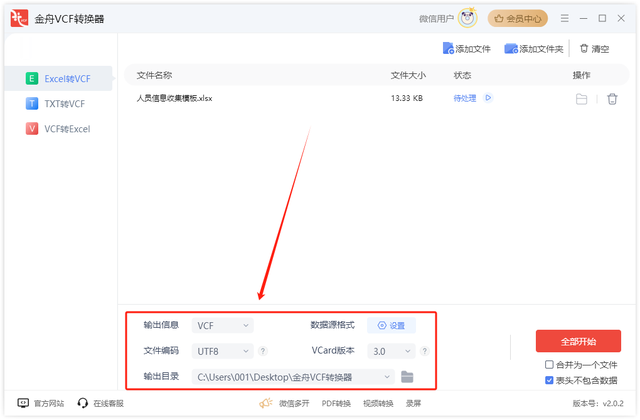Click the 文件名称 column header
The width and height of the screenshot is (640, 420).
click(154, 75)
